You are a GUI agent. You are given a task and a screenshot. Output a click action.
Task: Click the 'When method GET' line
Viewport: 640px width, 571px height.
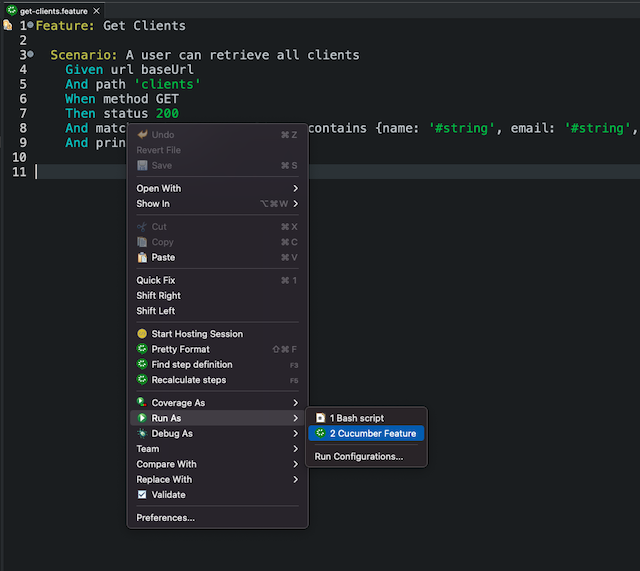tap(122, 99)
